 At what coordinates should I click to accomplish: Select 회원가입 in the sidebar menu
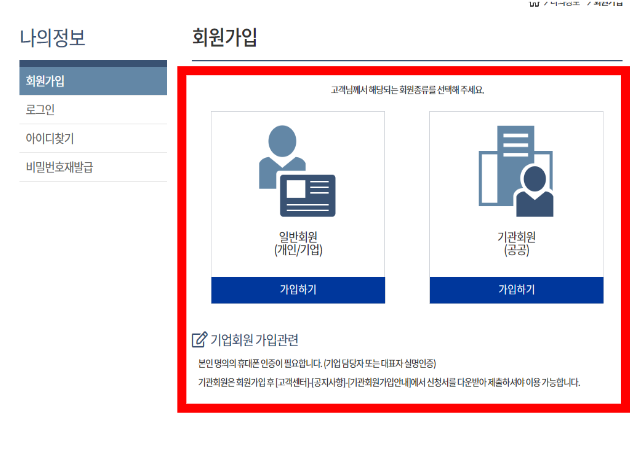coord(93,81)
